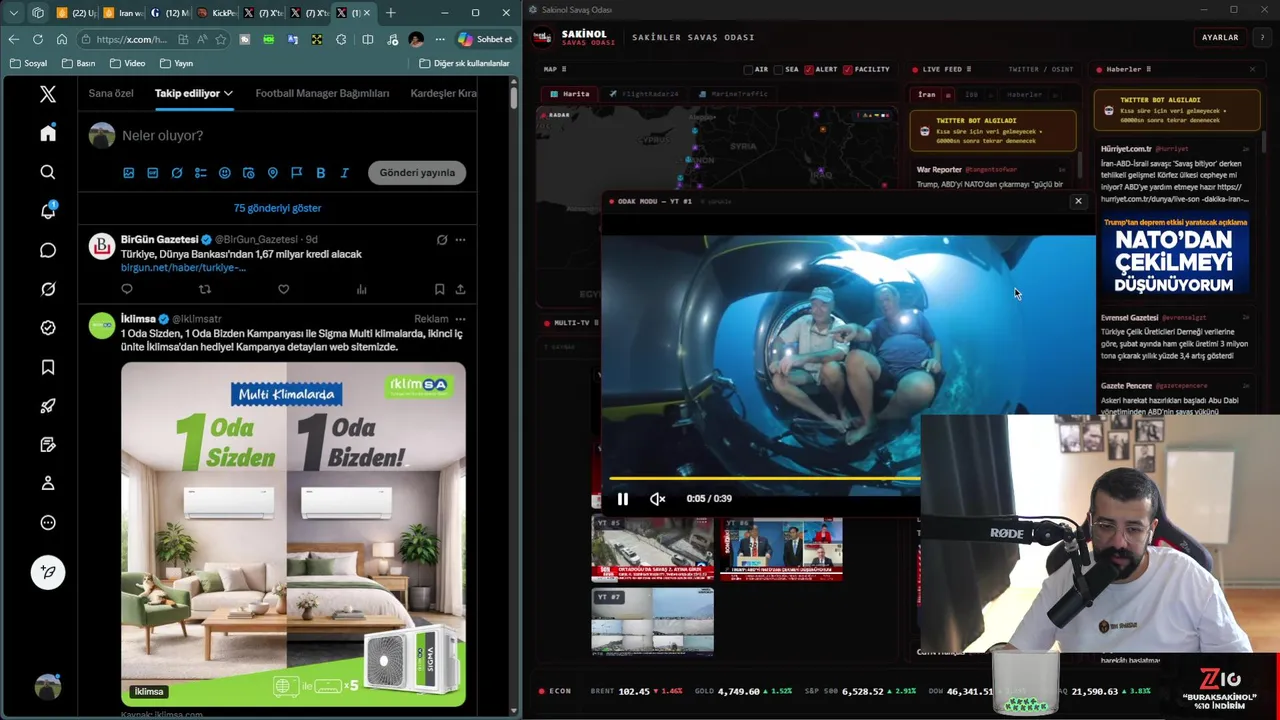Screen dimensions: 1280x720
Task: Share the BirGün Gazetesi post
Action: point(460,289)
